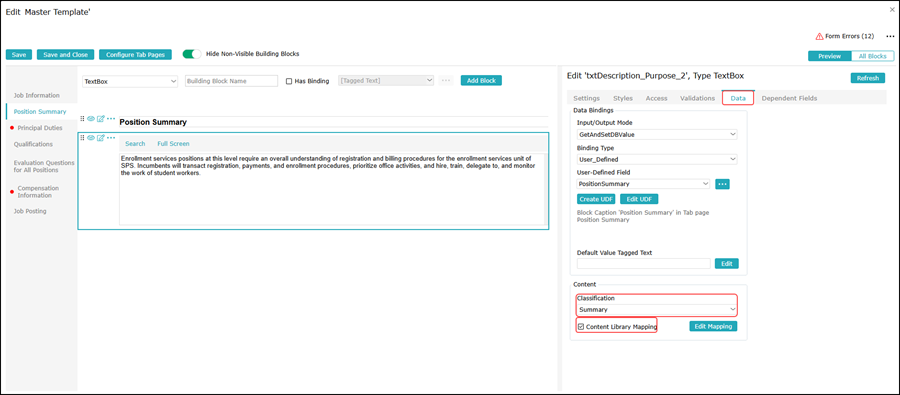Open the TextBox block type dropdown
This screenshot has height=395, width=900.
tap(130, 82)
